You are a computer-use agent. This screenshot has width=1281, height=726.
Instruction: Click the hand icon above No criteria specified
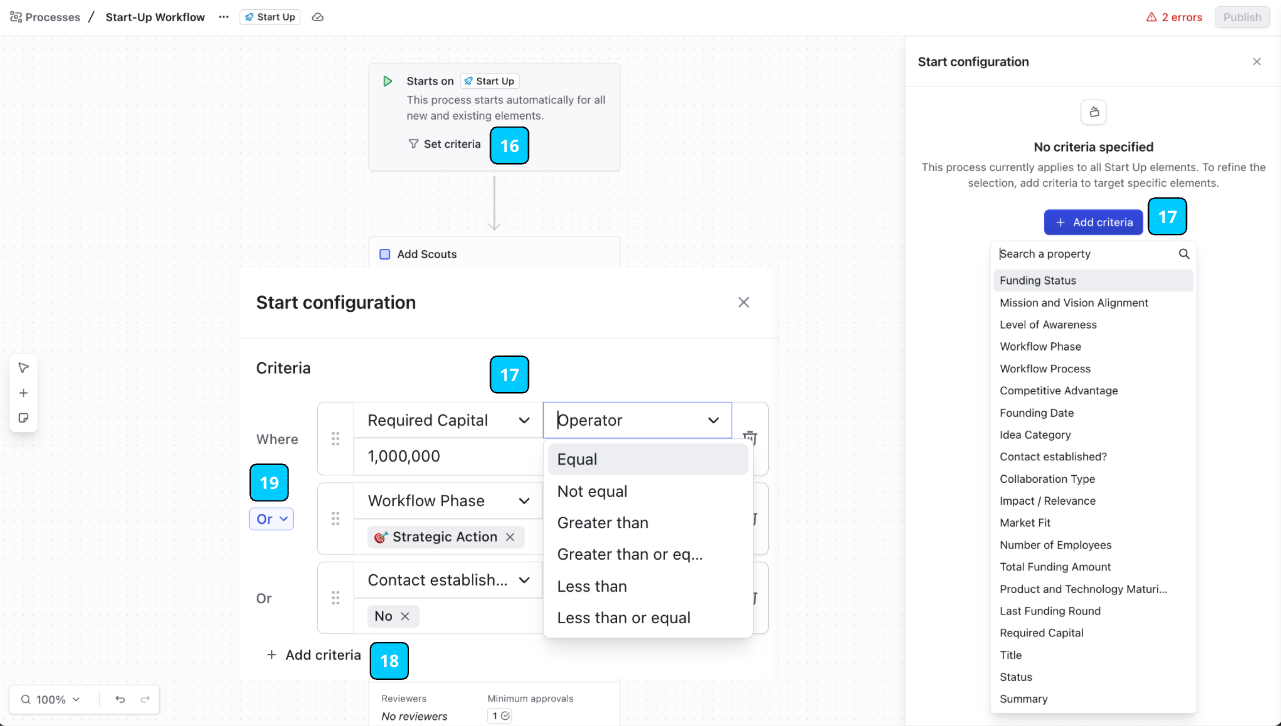[1094, 112]
